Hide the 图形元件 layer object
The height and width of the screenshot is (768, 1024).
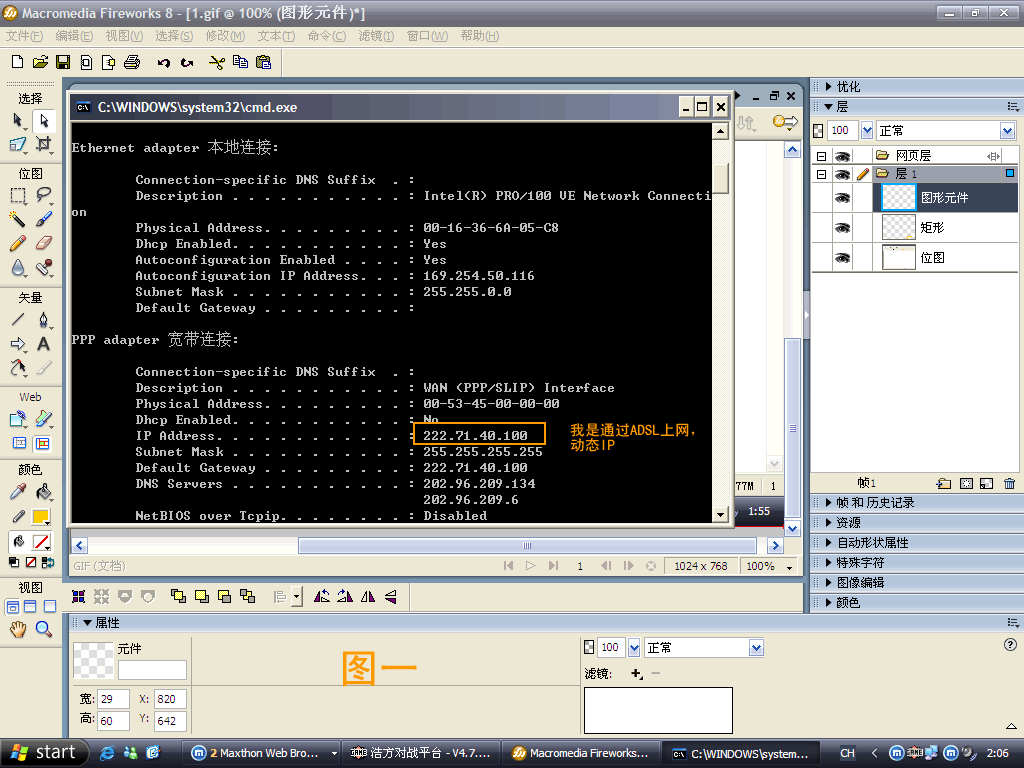(842, 197)
